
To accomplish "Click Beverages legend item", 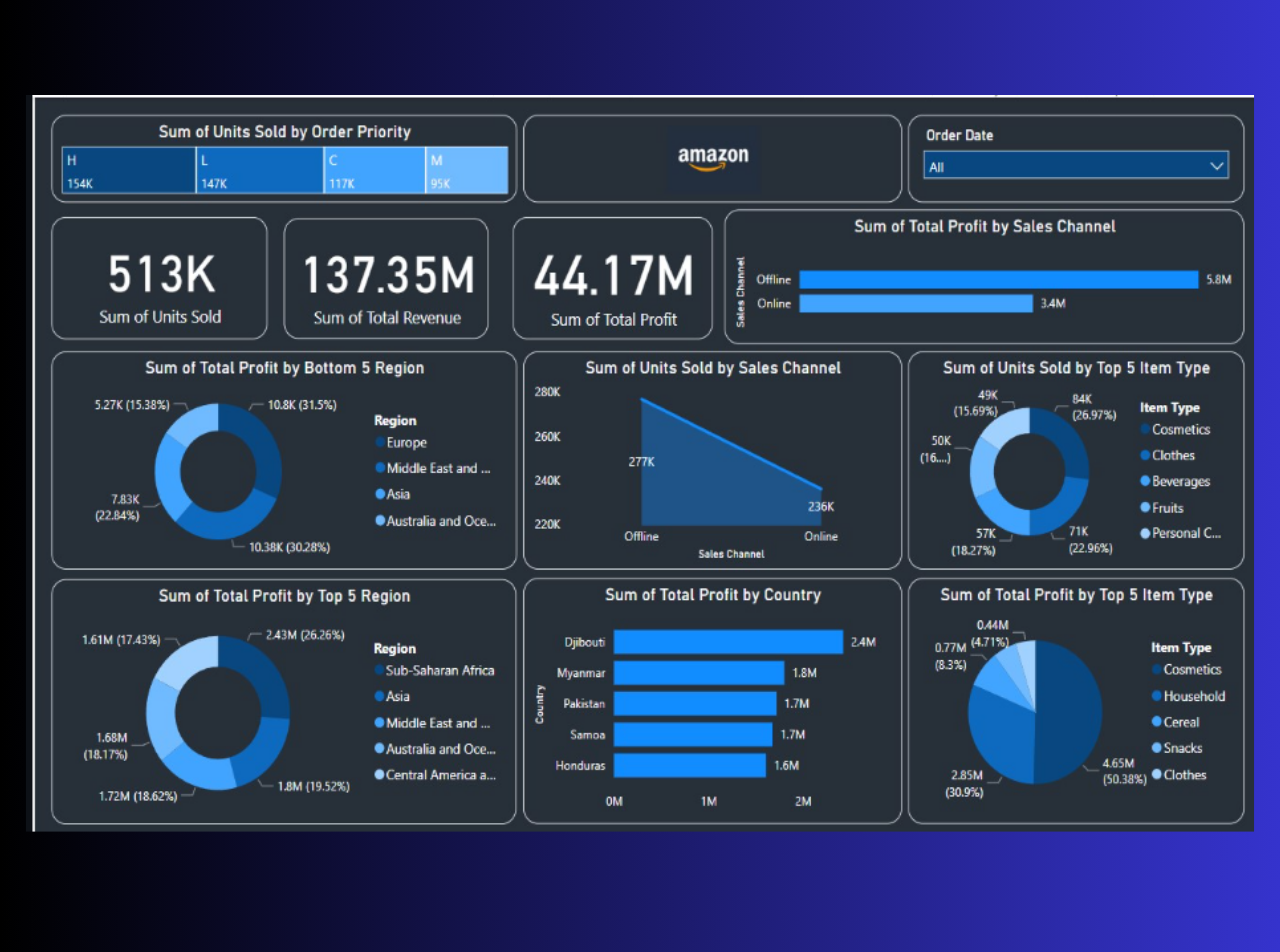I will pos(1175,481).
